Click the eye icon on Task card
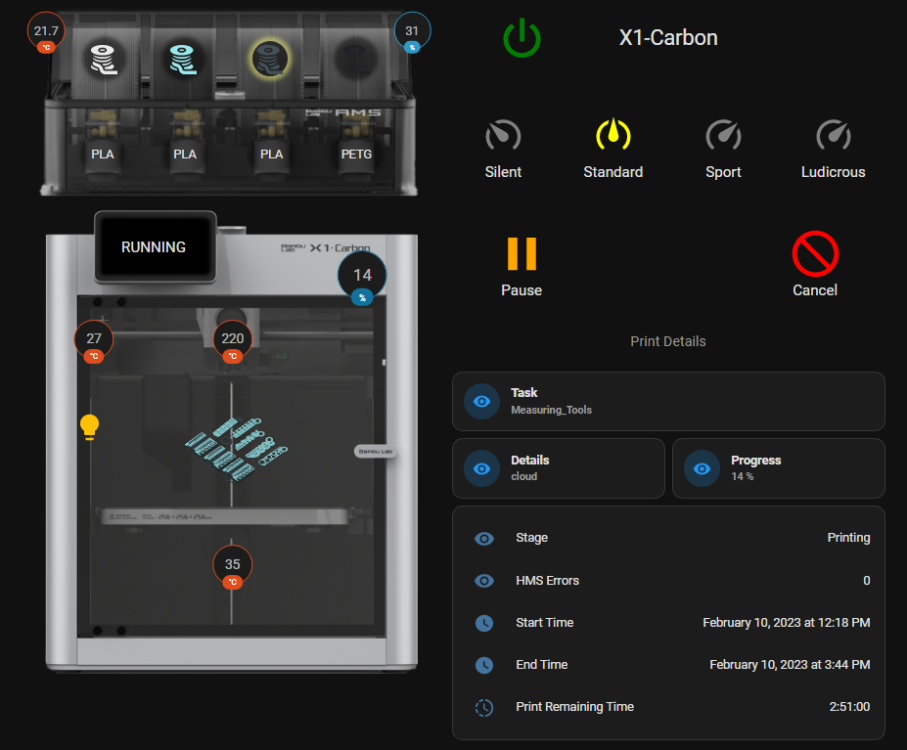 coord(482,401)
